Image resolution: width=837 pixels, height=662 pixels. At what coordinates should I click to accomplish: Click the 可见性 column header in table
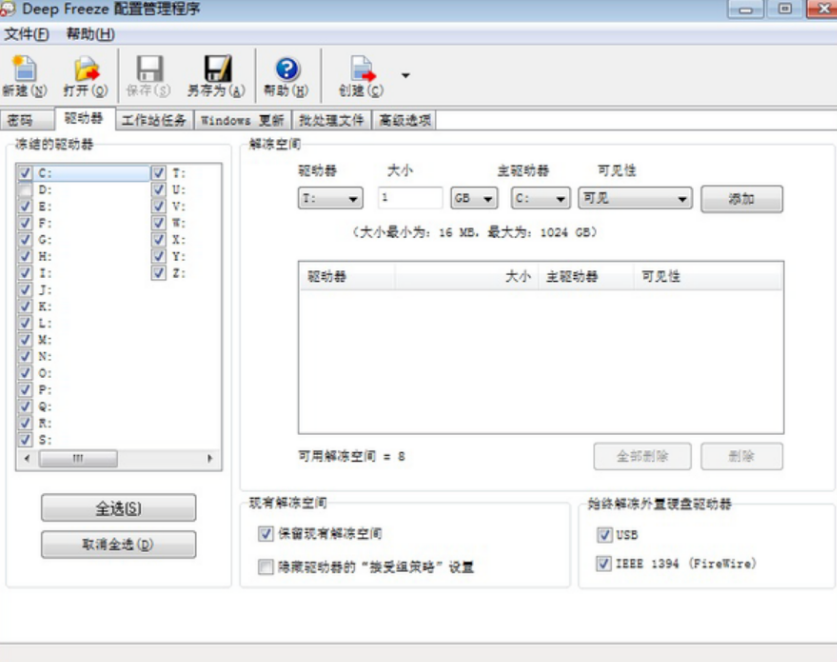[x=708, y=277]
